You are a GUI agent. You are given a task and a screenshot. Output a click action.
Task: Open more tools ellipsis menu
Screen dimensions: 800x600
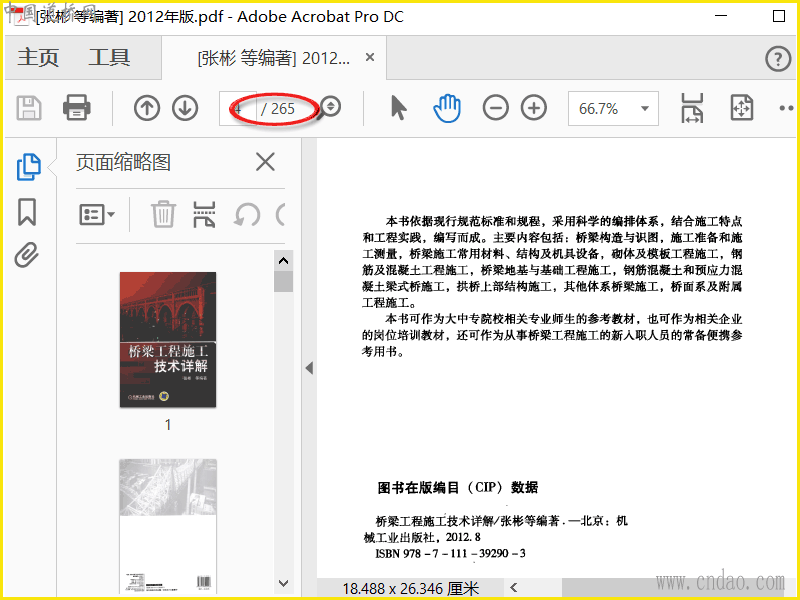pos(787,108)
